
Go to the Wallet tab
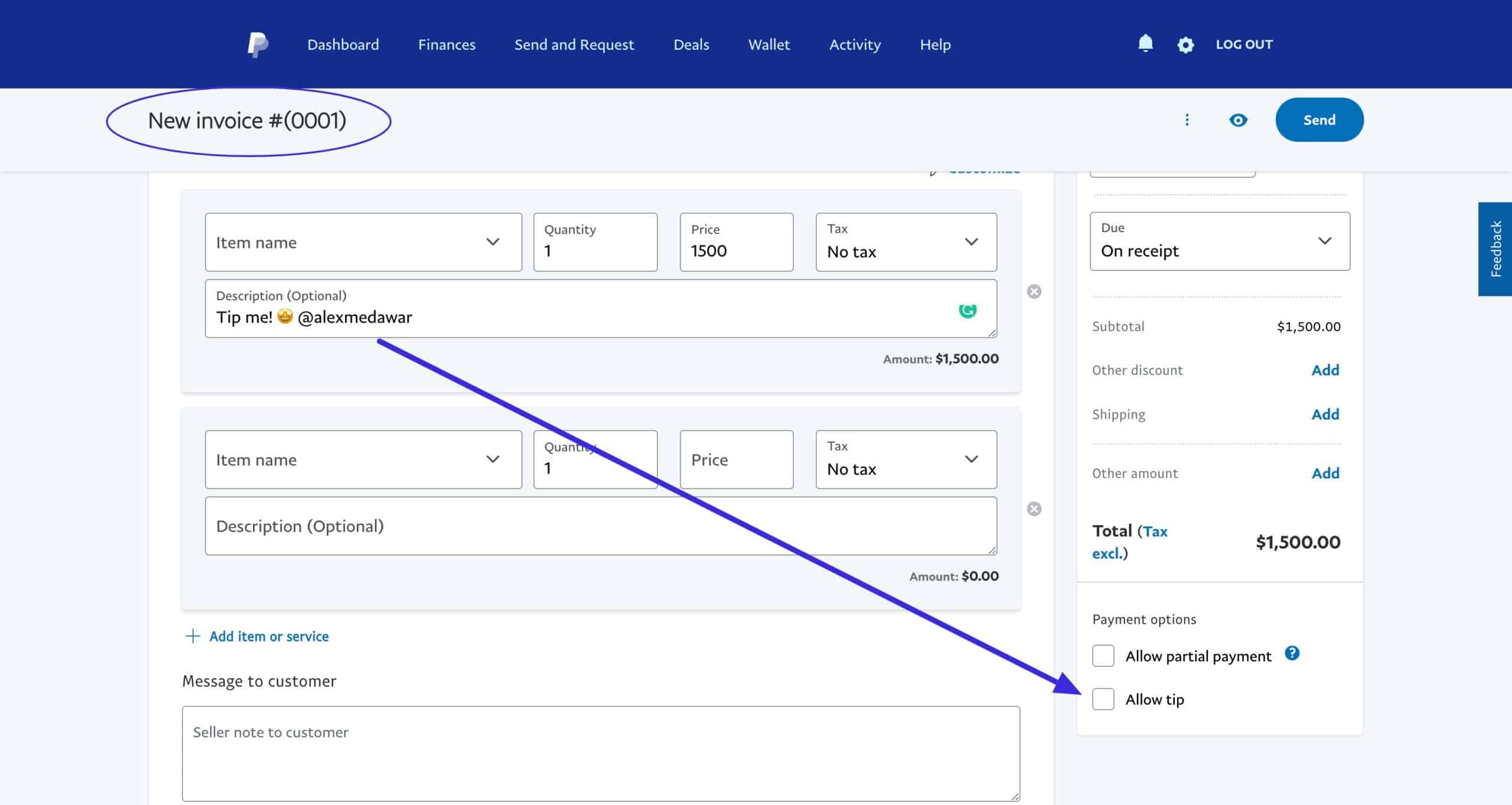pos(768,45)
